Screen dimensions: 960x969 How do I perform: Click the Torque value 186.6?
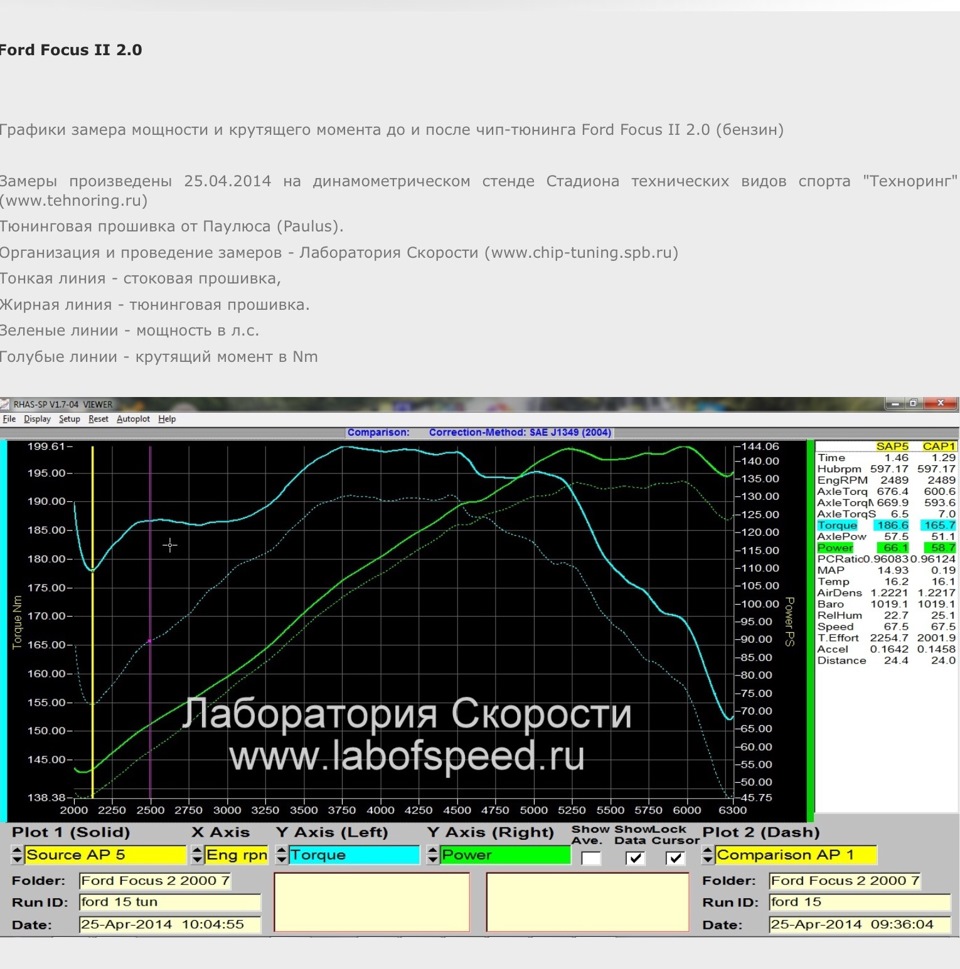(892, 525)
